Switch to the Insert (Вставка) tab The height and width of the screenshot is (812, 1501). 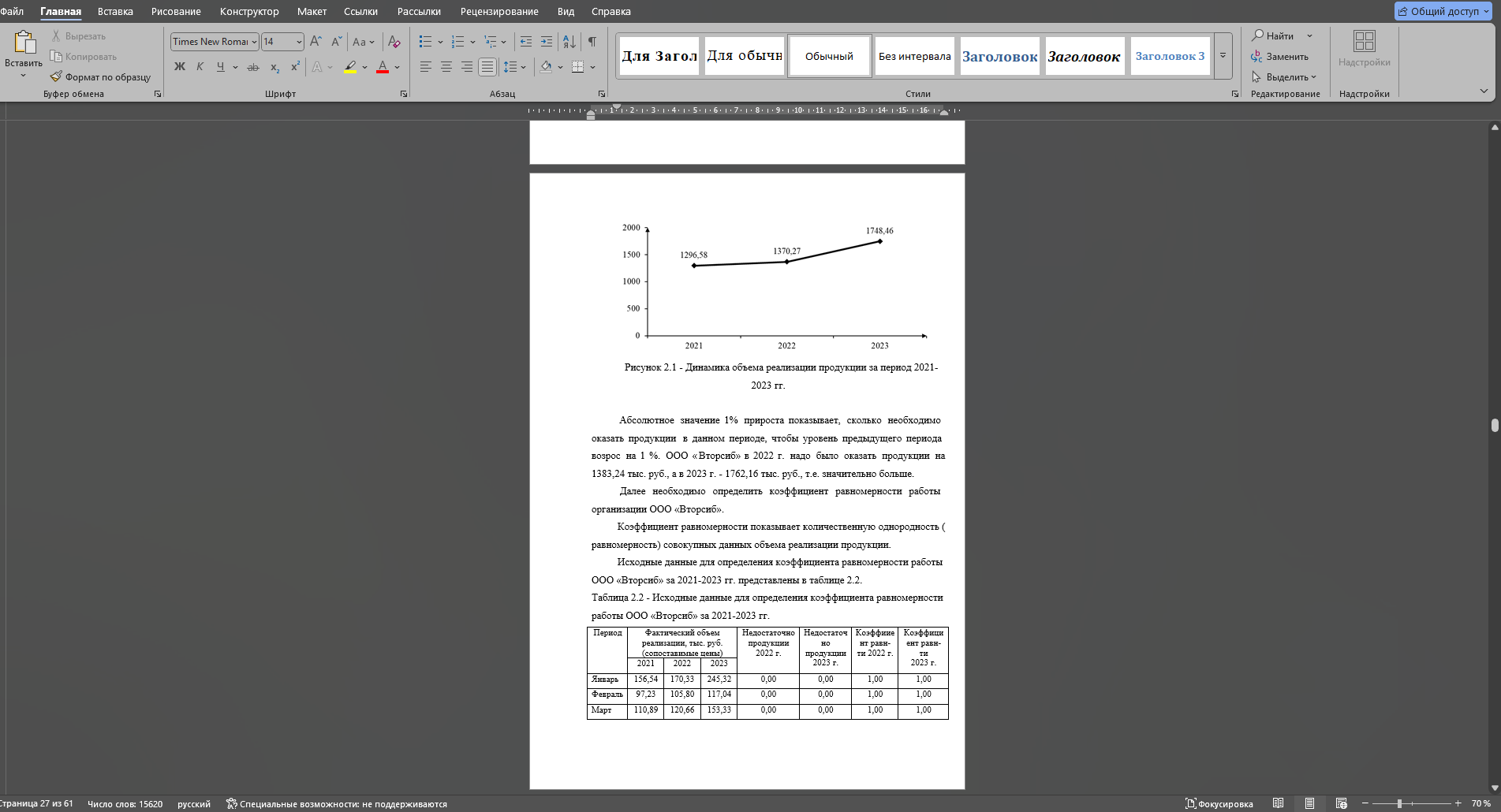(115, 11)
